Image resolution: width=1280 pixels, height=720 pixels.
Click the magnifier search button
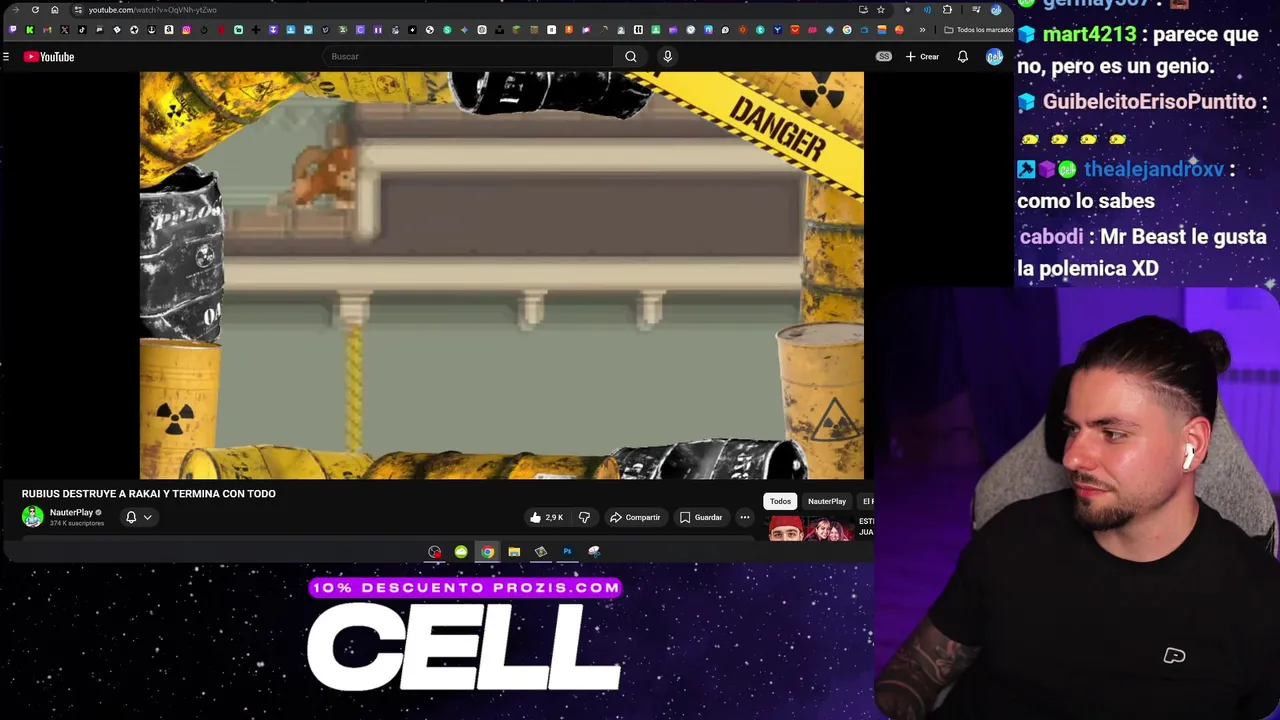point(631,57)
